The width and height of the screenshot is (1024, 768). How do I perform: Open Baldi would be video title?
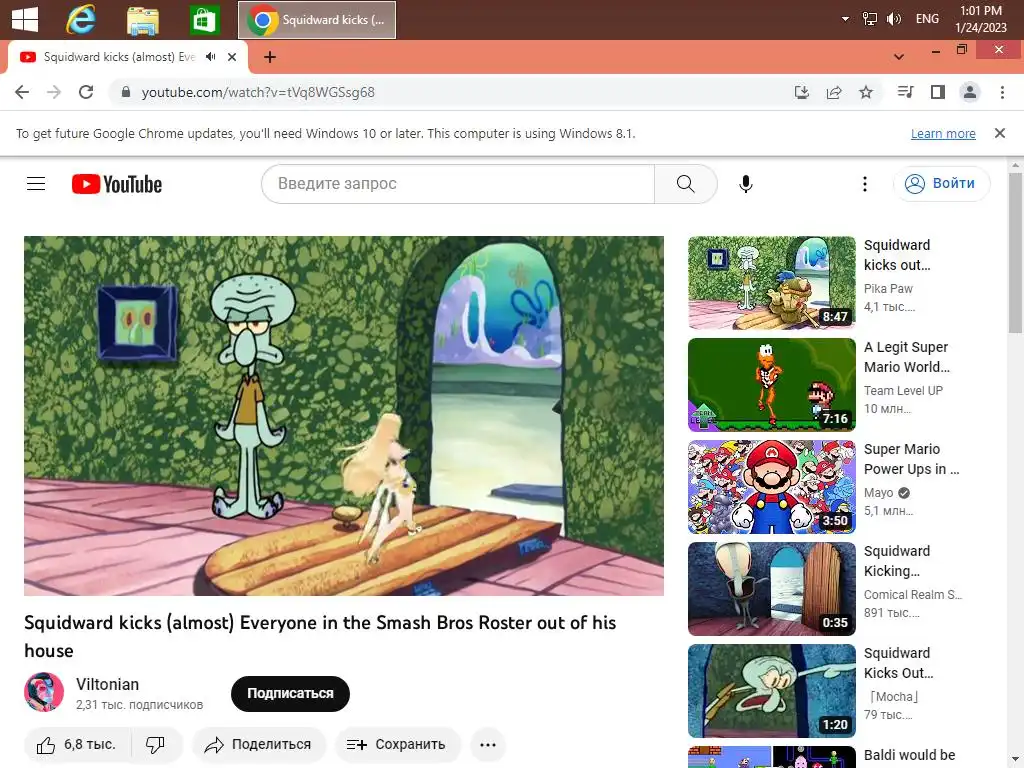pyautogui.click(x=909, y=755)
